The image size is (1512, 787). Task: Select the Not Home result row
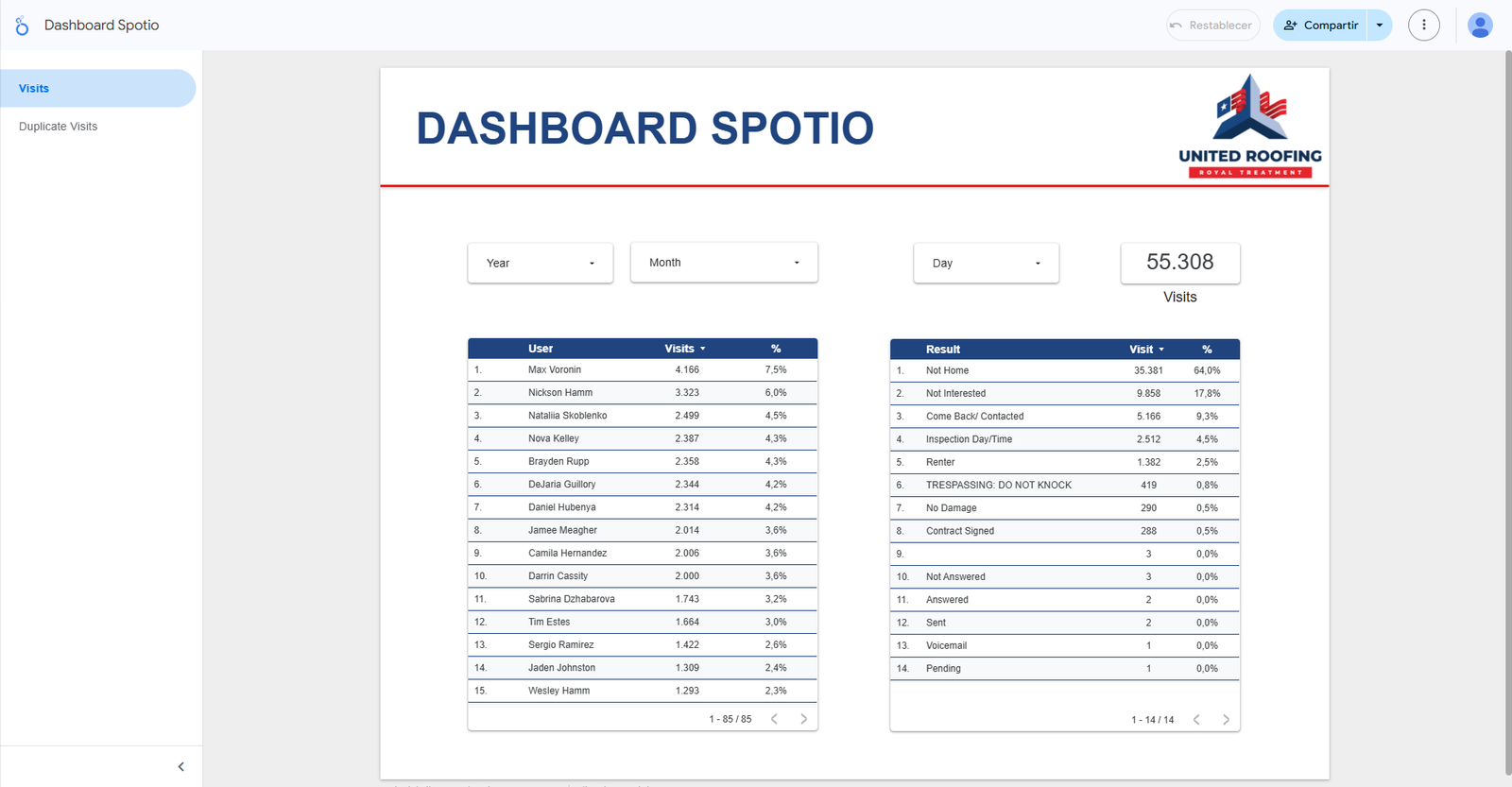pos(1065,370)
